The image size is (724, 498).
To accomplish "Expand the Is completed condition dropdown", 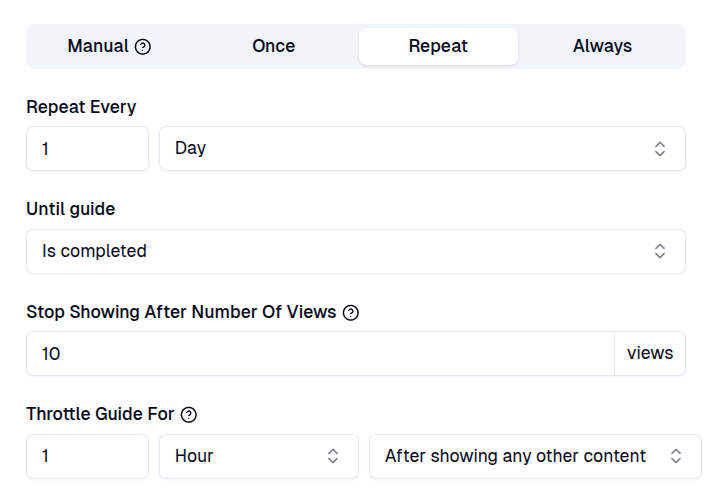I will coord(356,251).
